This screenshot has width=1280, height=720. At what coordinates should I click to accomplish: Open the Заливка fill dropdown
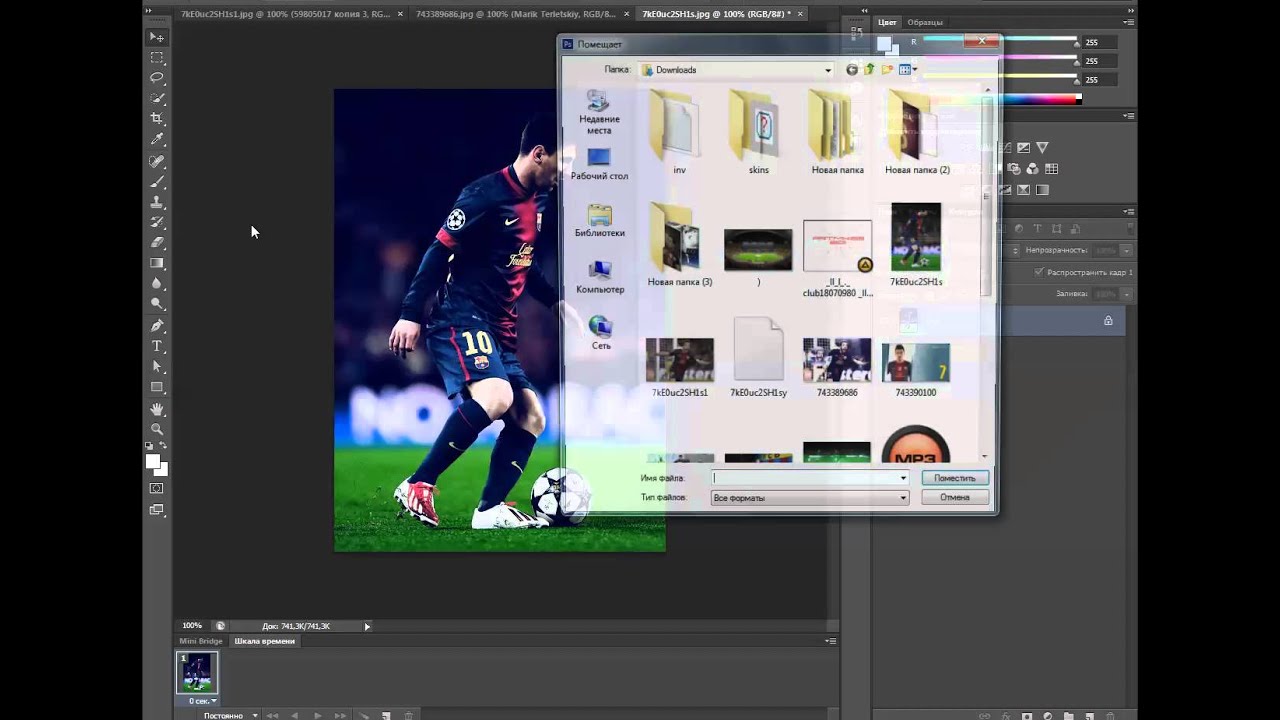(x=1126, y=294)
